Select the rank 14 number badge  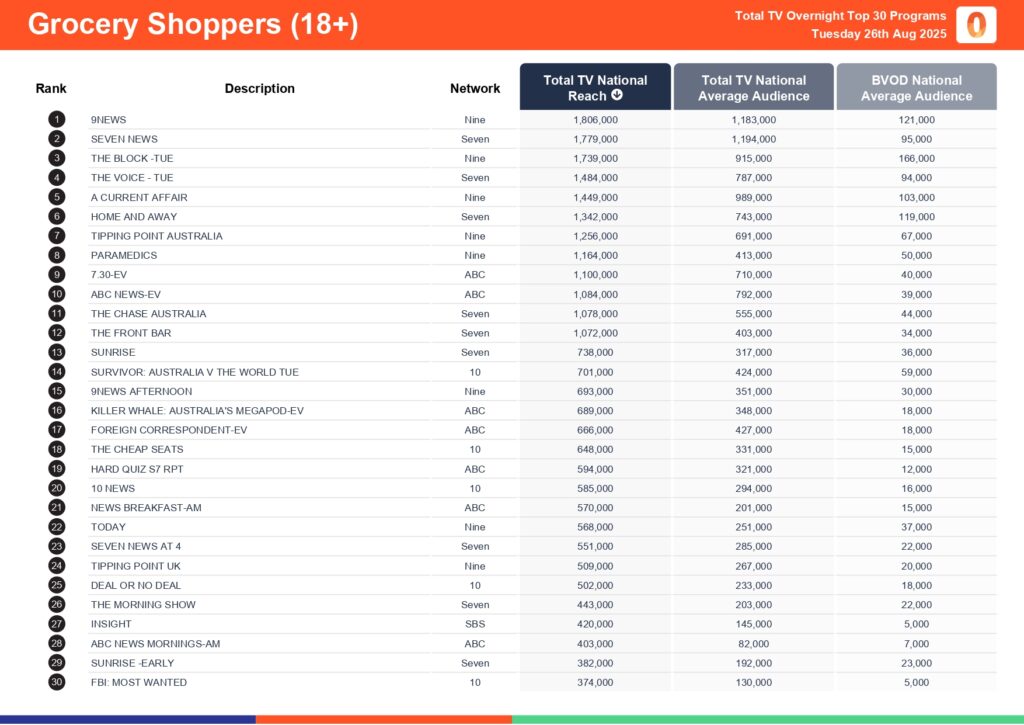coord(56,372)
